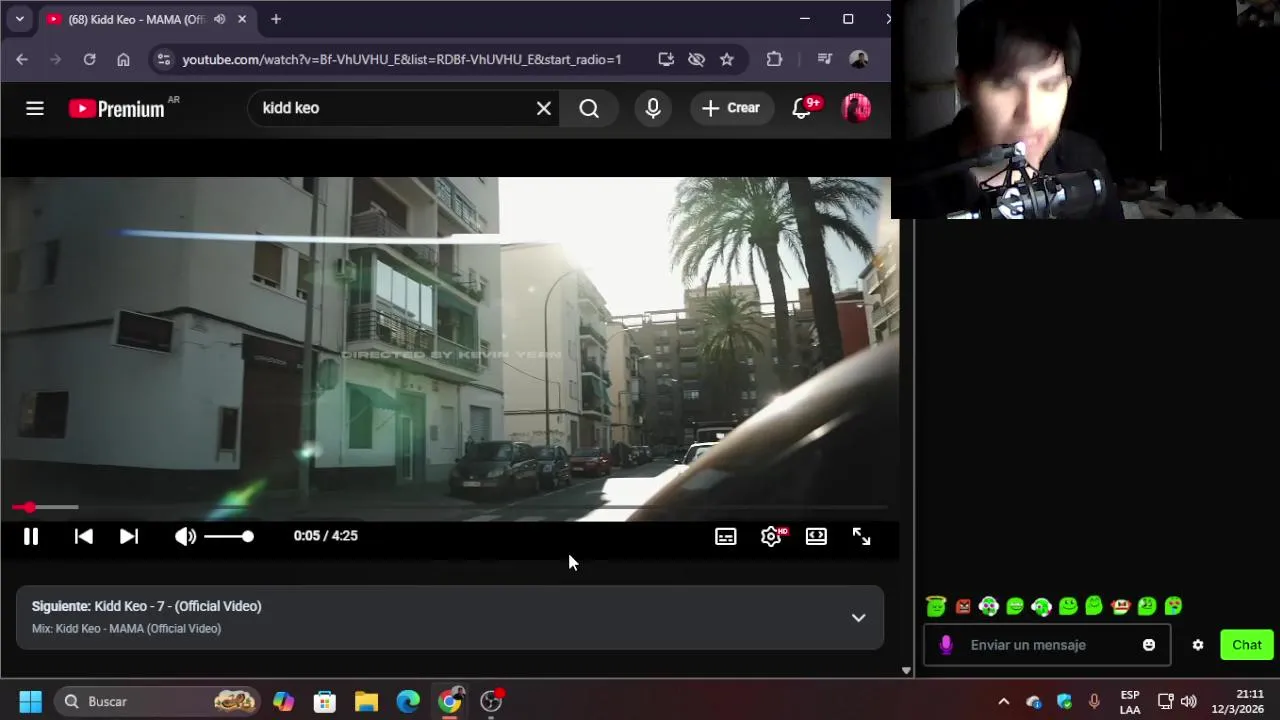Pick the drooling green emote
The image size is (1280, 720).
click(x=1173, y=606)
